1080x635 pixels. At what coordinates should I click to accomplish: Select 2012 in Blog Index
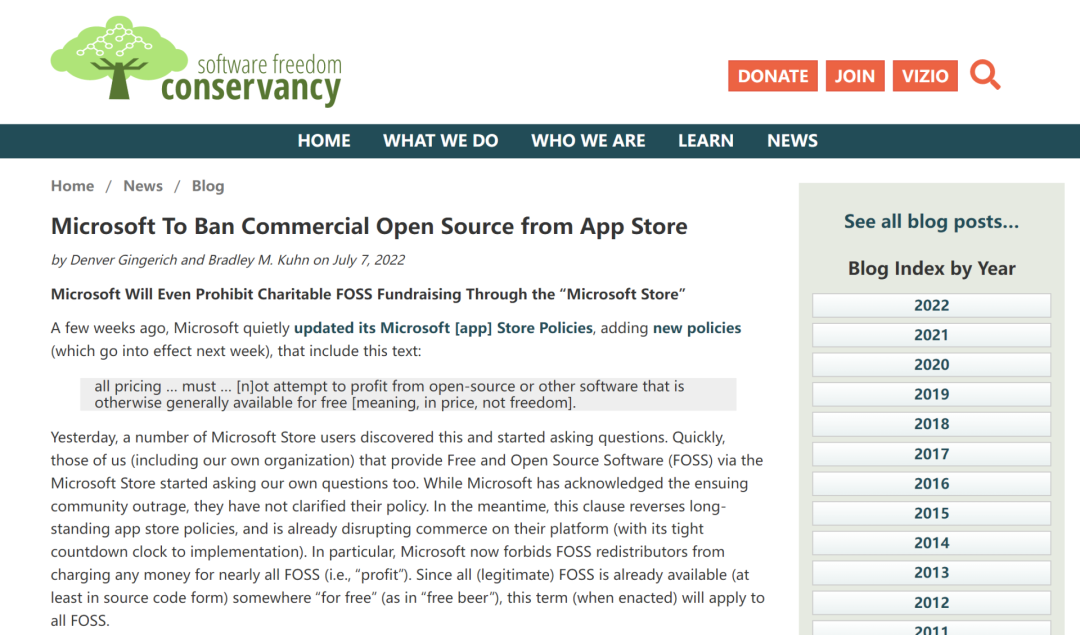(x=931, y=603)
